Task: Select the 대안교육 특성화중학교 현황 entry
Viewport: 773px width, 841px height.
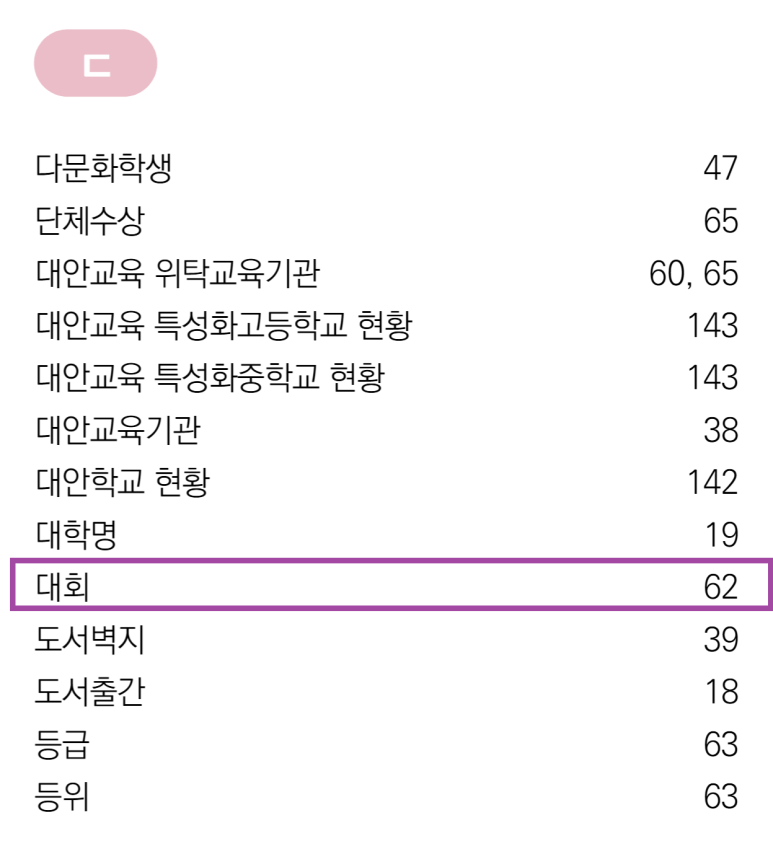Action: (210, 378)
